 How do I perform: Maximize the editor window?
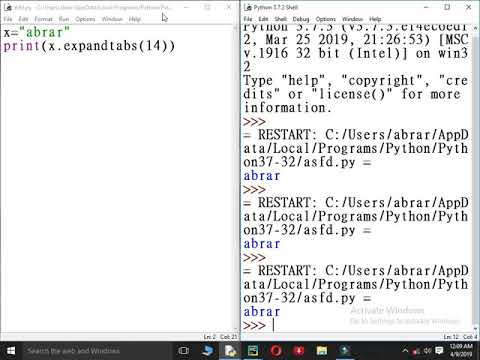tap(207, 7)
